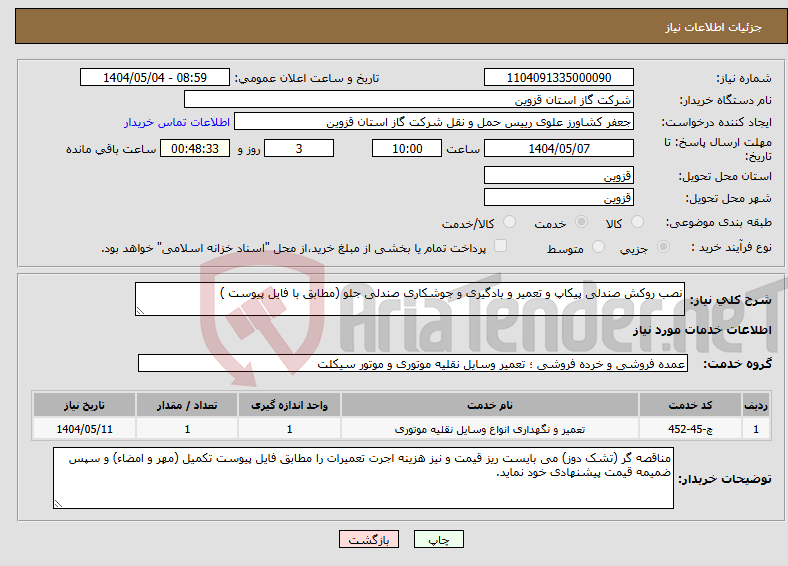Click the تاریخ نیاز column header

84,405
